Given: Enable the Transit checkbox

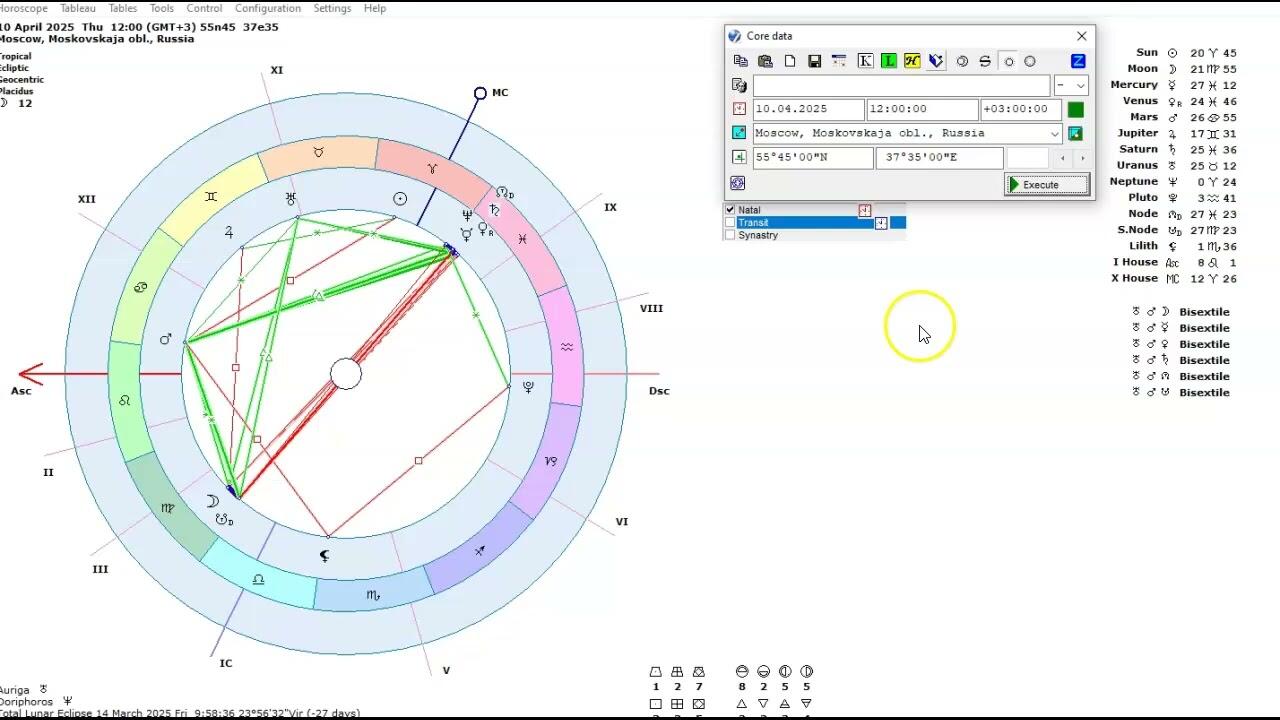Looking at the screenshot, I should [730, 223].
